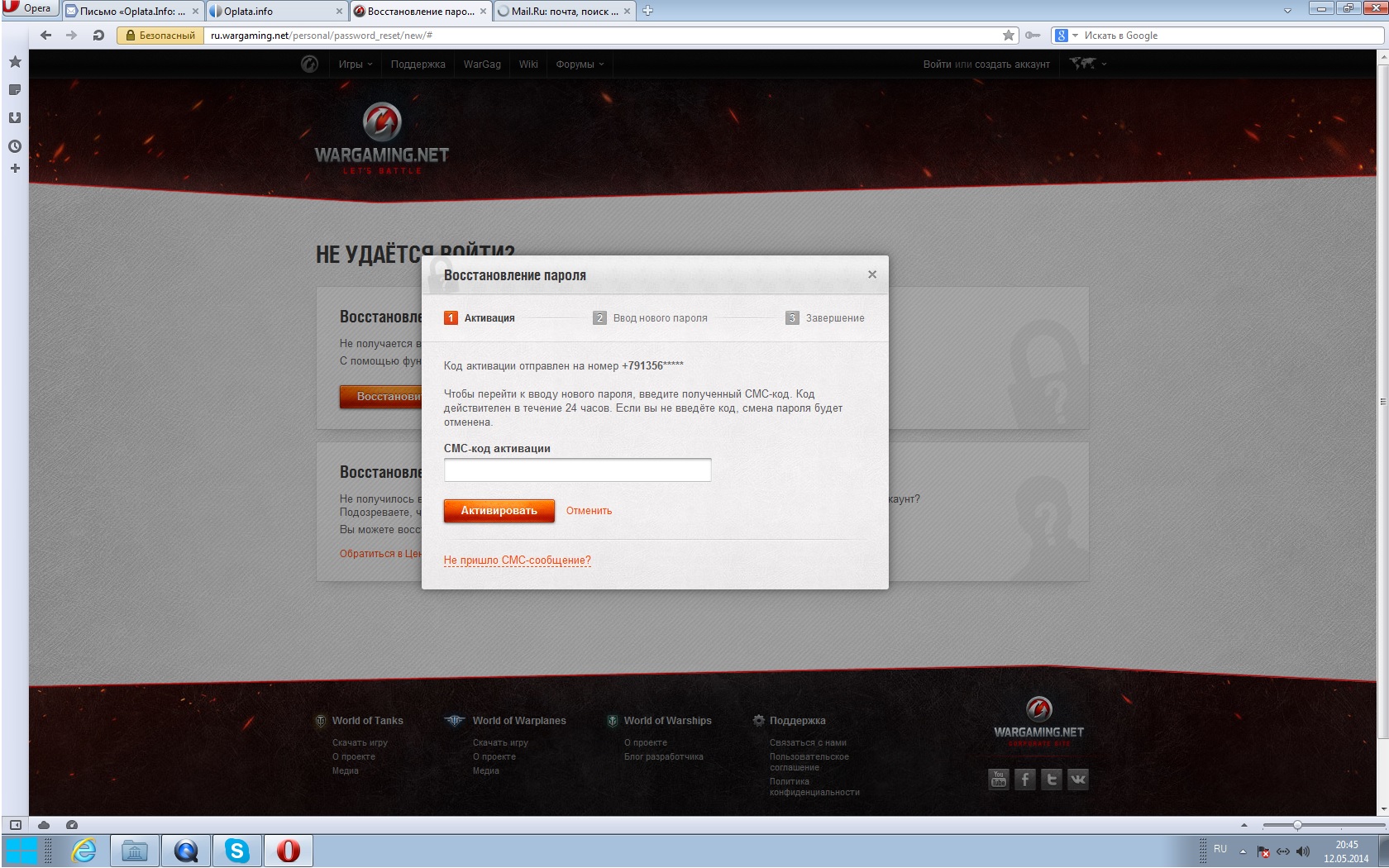Close the Oplata.info tab
Viewport: 1389px width, 868px height.
click(x=339, y=12)
